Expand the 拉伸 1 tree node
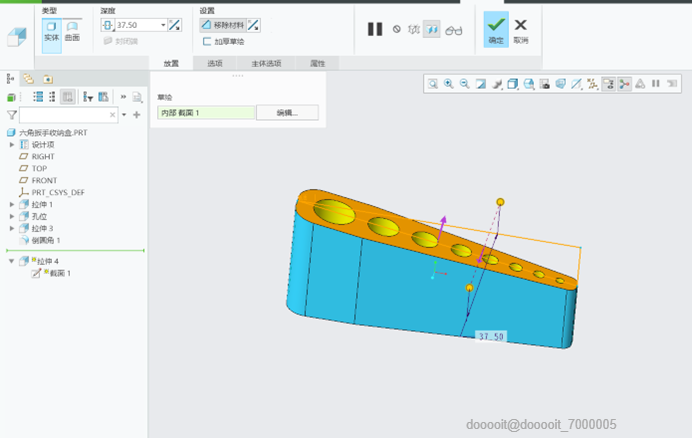The width and height of the screenshot is (692, 438). 12,204
